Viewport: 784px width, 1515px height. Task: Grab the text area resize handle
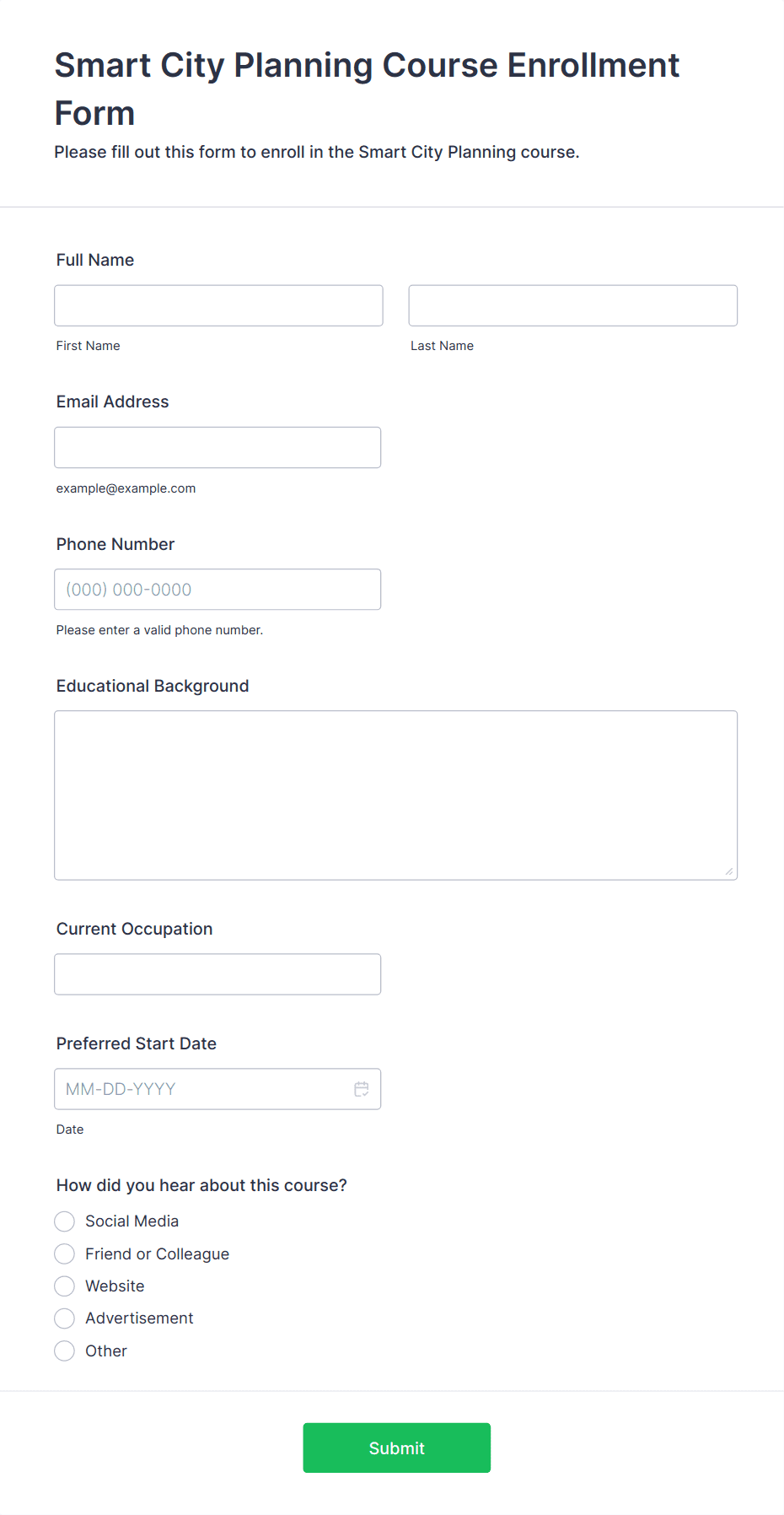coord(729,871)
